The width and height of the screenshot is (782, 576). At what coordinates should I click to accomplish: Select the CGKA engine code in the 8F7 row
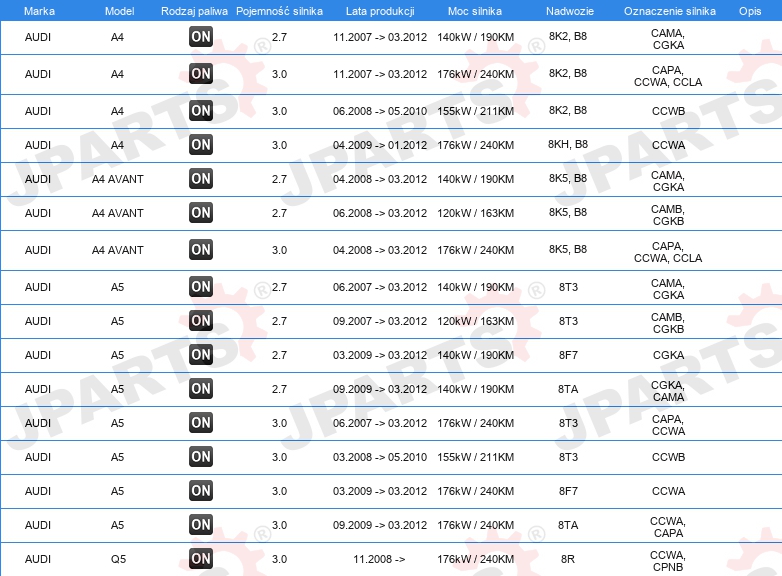pyautogui.click(x=668, y=355)
